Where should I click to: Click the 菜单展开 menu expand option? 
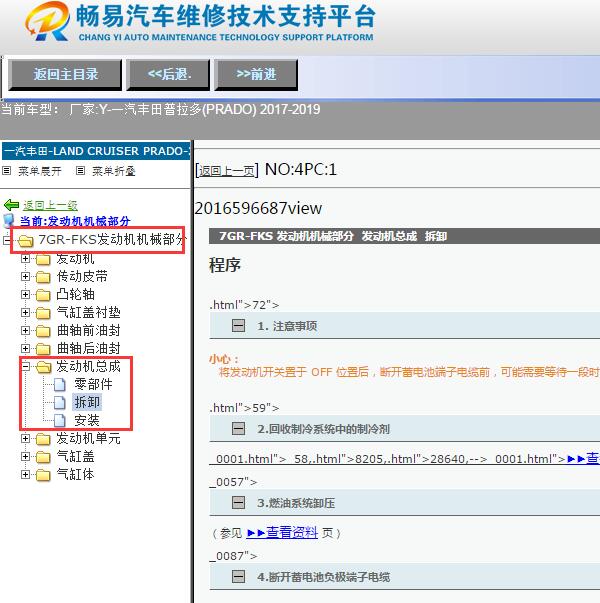tap(40, 171)
